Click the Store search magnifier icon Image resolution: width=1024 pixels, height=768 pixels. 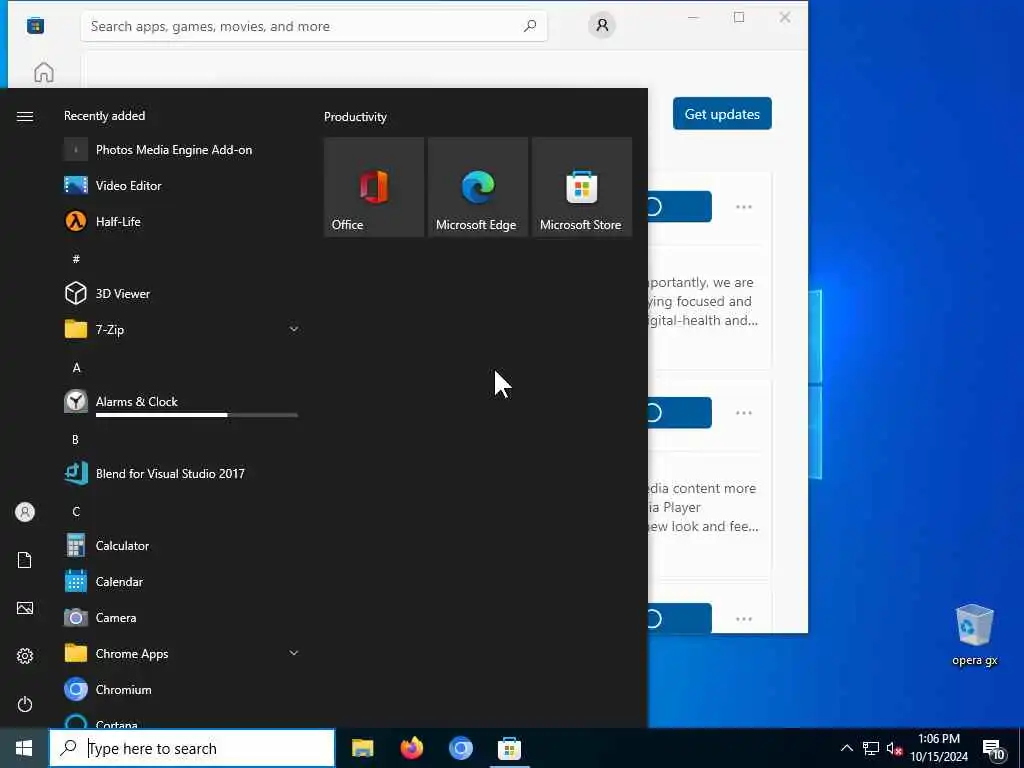(x=530, y=26)
